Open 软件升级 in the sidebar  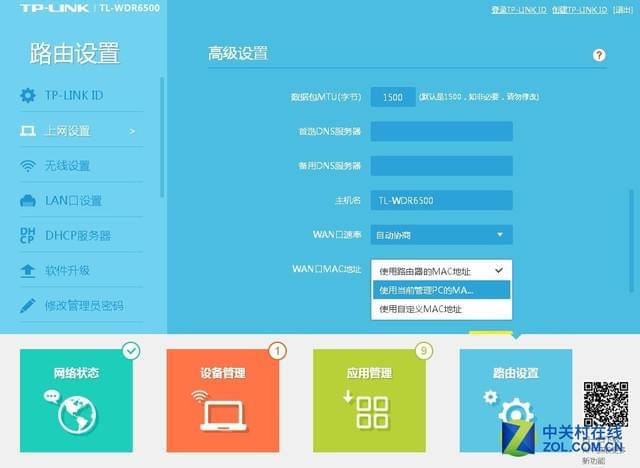[x=82, y=271]
